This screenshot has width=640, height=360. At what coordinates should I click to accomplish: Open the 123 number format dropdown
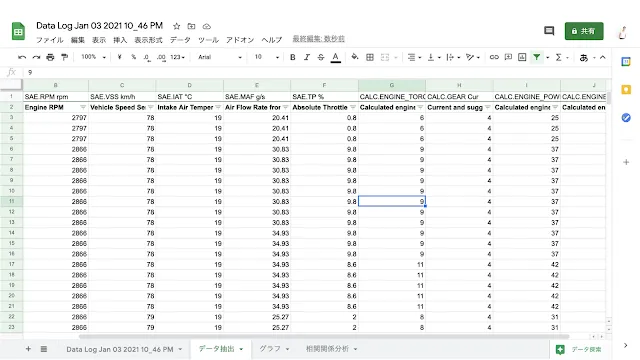pyautogui.click(x=178, y=57)
